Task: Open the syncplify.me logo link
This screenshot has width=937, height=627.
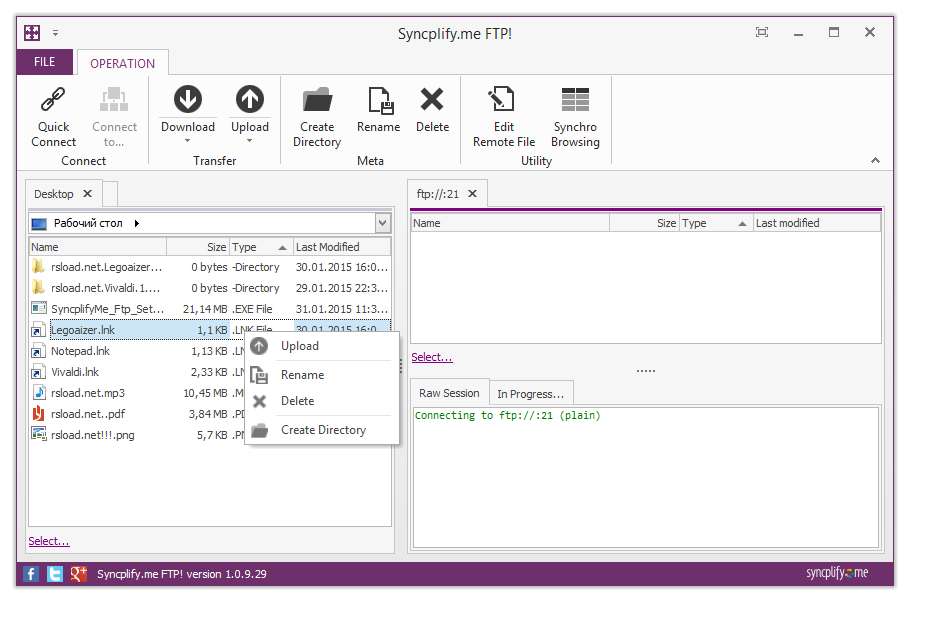Action: tap(837, 573)
